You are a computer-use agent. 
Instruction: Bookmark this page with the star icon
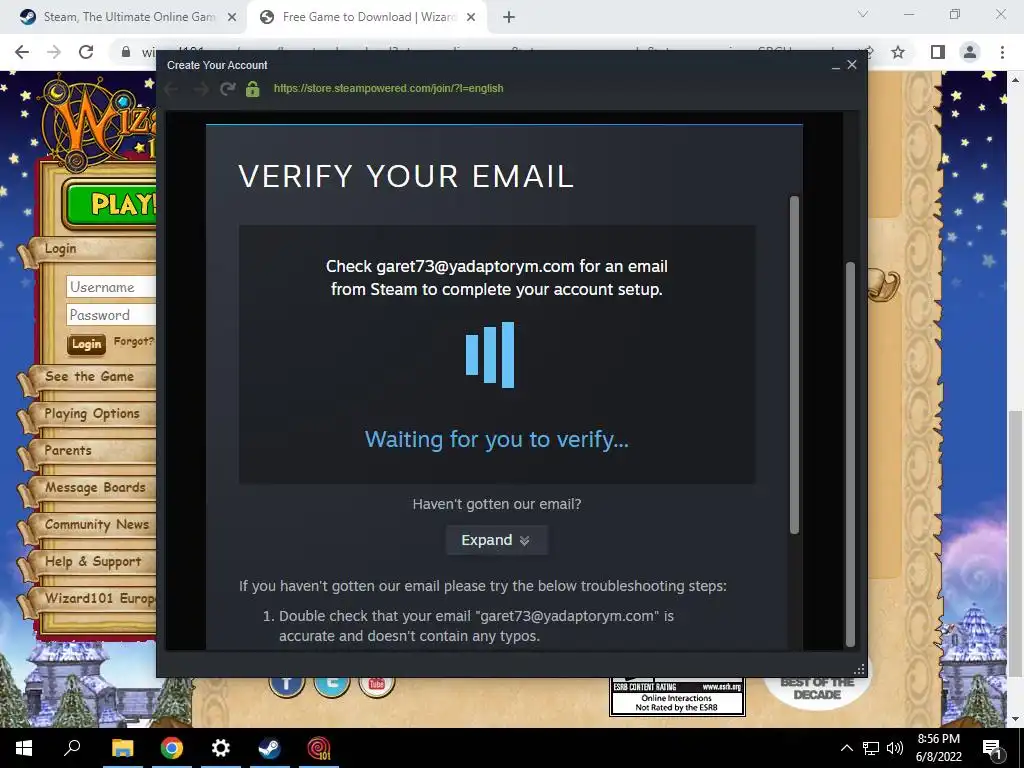(898, 52)
